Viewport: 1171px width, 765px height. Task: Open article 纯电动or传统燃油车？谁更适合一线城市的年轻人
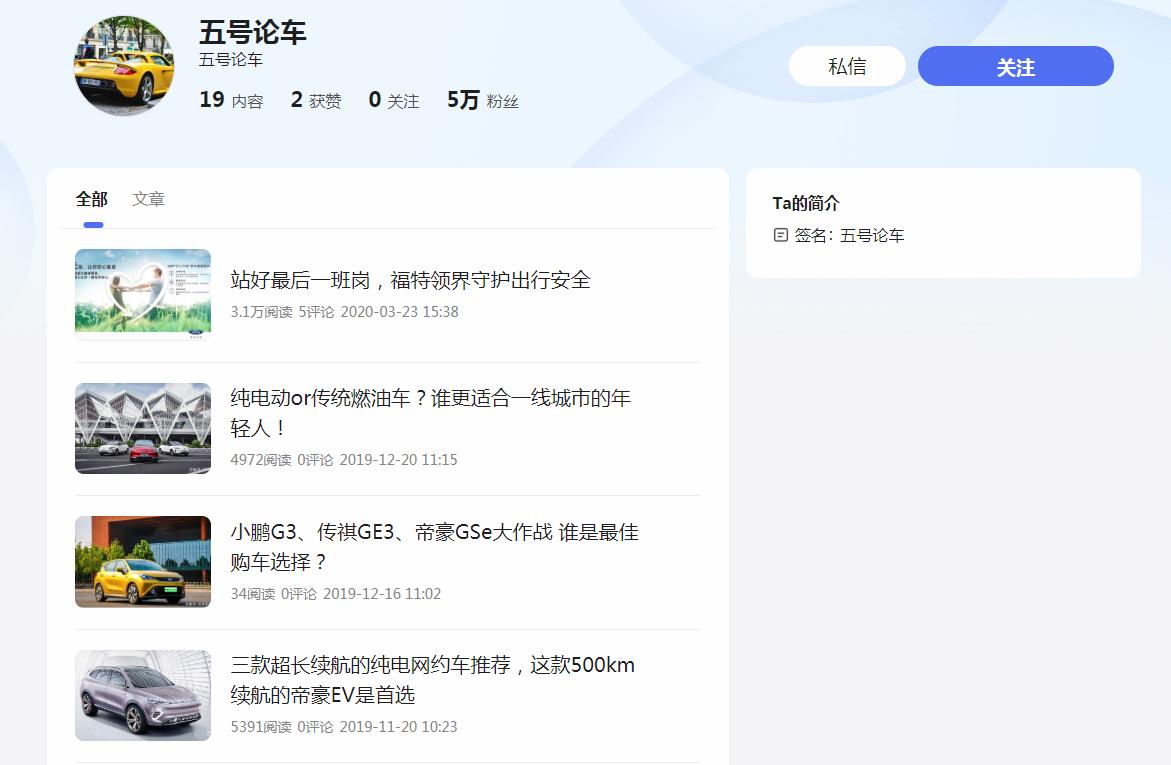tap(430, 413)
